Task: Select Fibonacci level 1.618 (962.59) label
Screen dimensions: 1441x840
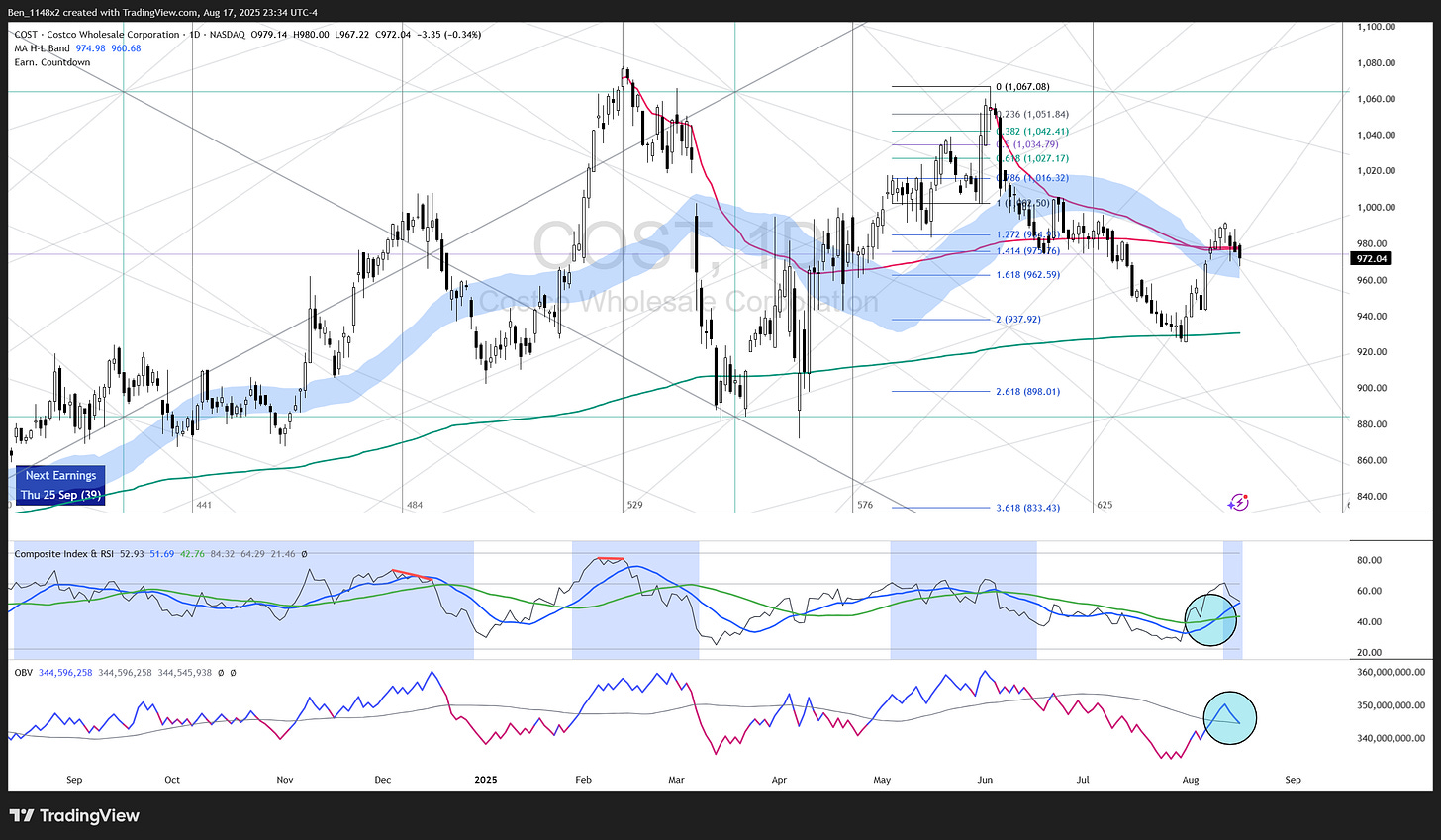Action: pyautogui.click(x=1027, y=275)
